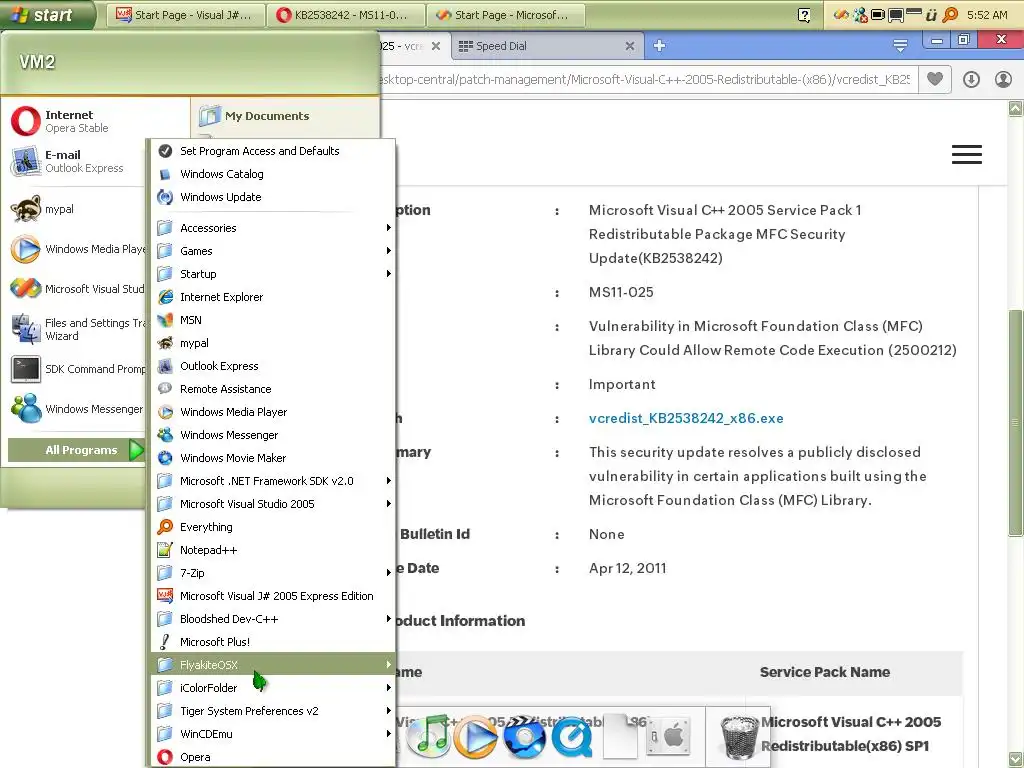
Task: Close the Speed Dial tab
Action: [x=630, y=46]
